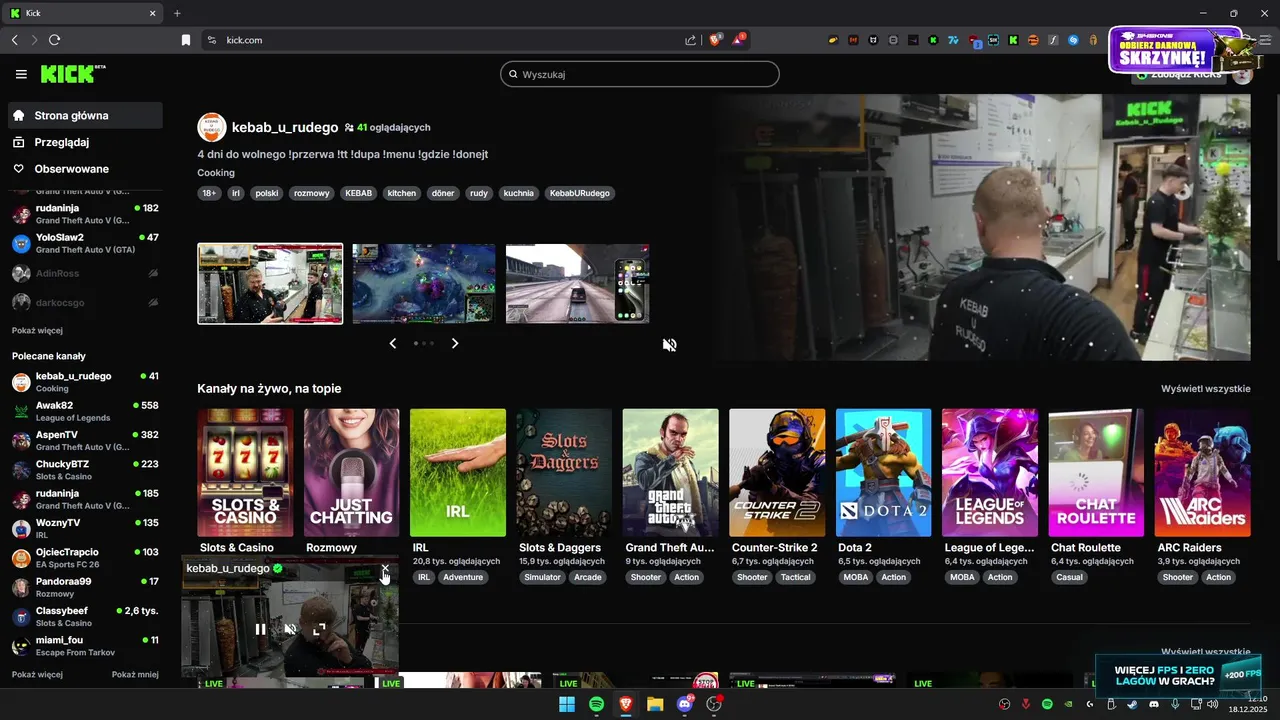Click the kebab_u_rudego channel avatar
1280x720 pixels.
coord(212,127)
